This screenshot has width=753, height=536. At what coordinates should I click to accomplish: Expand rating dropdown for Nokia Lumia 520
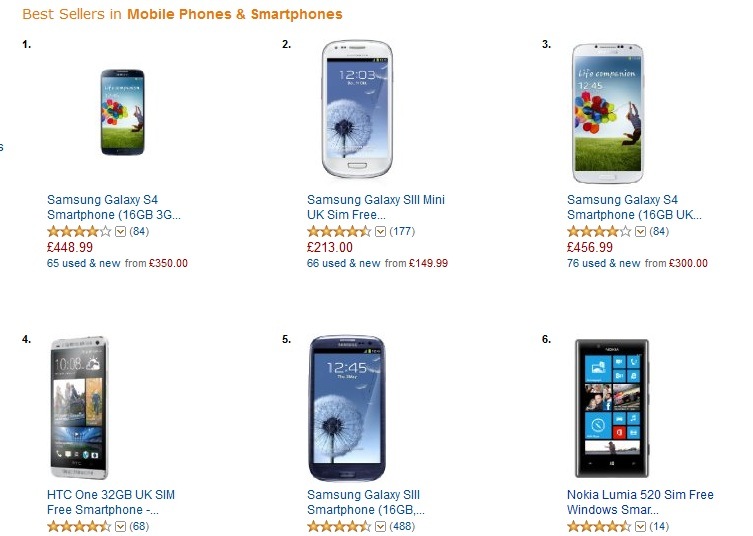pos(640,526)
